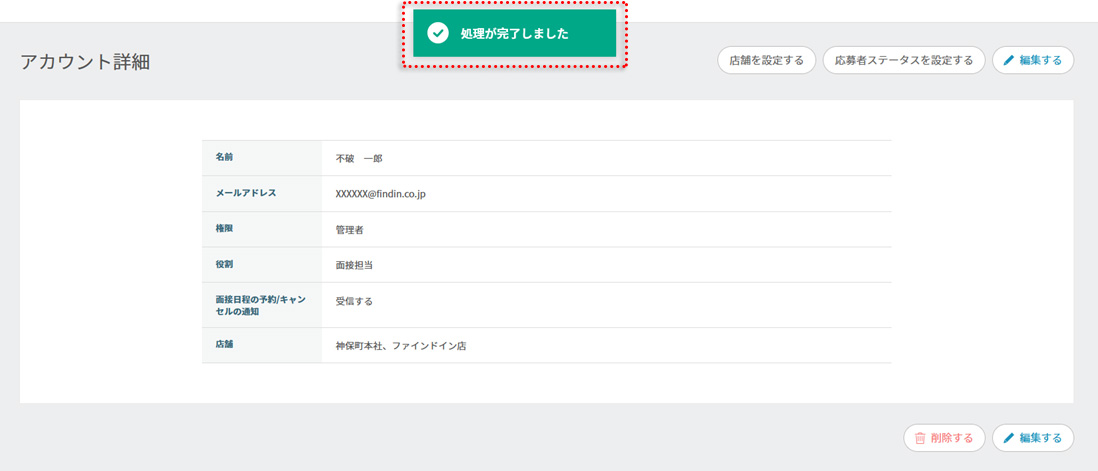
Task: Click the 管理者 permission value
Action: (350, 230)
